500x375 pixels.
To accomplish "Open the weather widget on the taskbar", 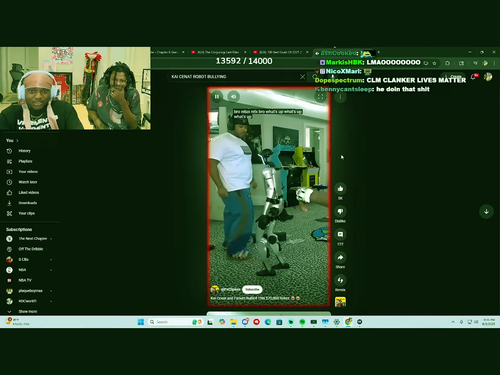I will (x=17, y=322).
